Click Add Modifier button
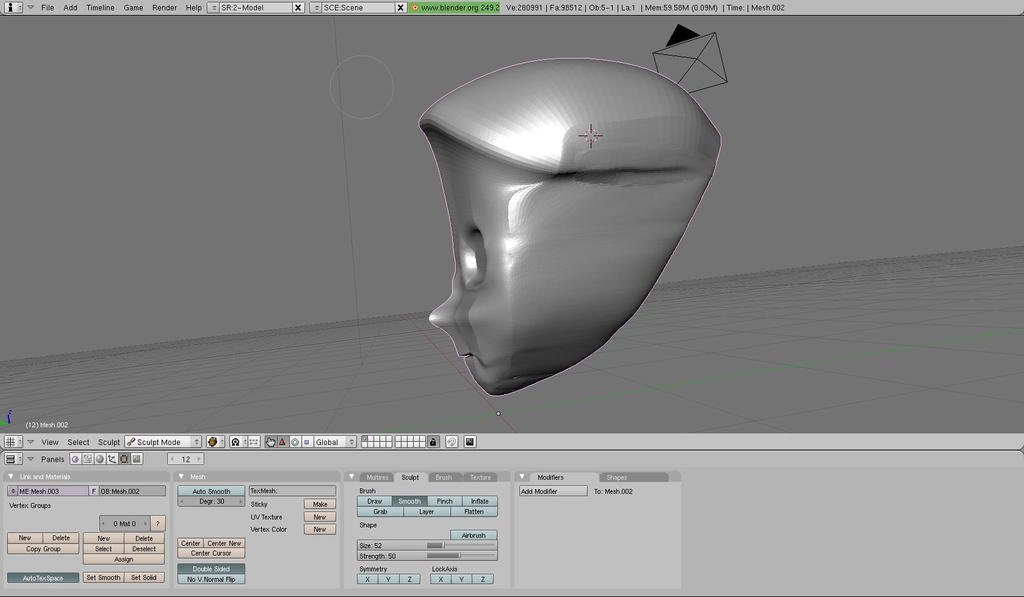The width and height of the screenshot is (1024, 597). tap(553, 491)
